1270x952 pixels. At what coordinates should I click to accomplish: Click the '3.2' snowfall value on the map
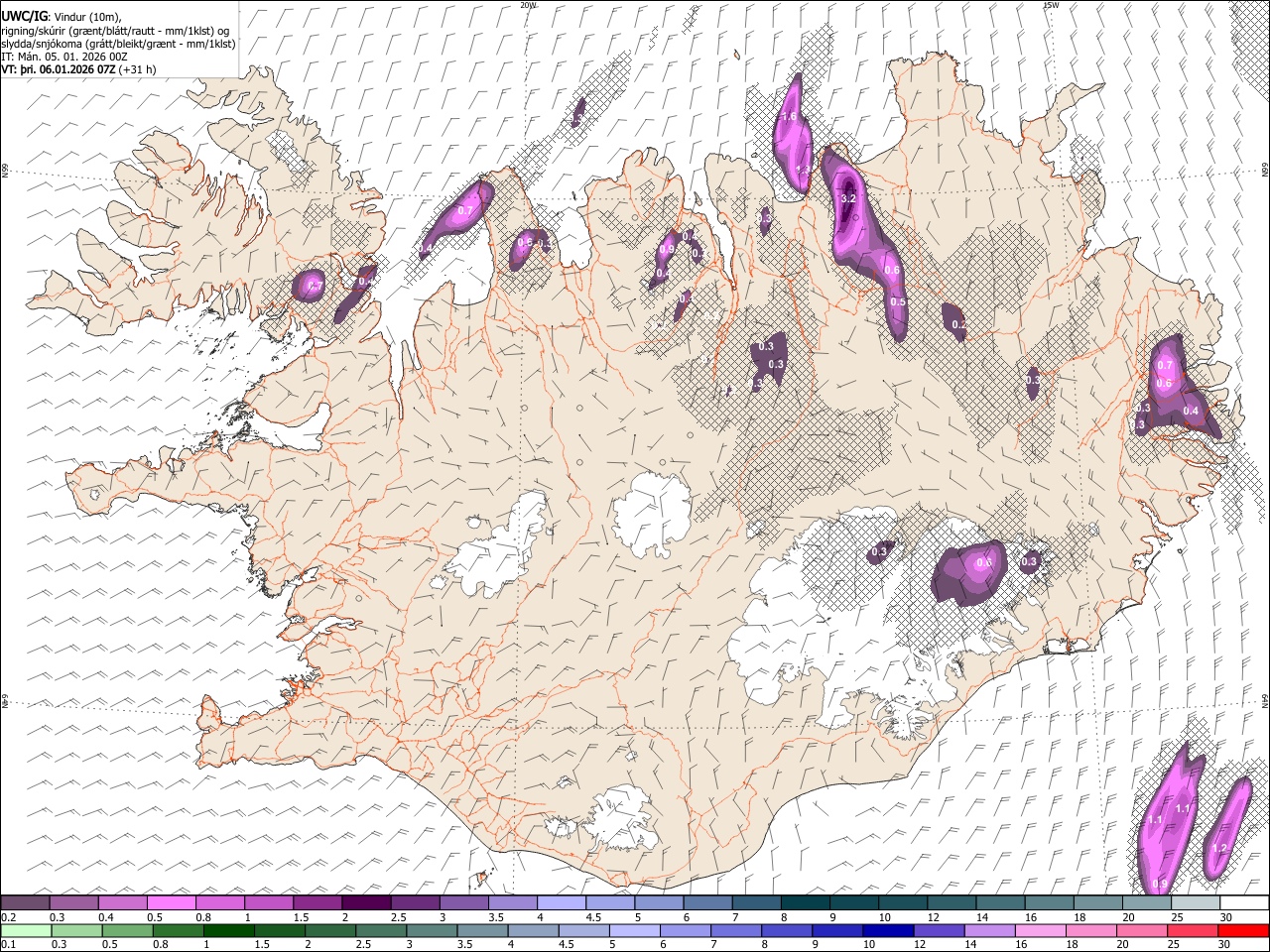[x=848, y=199]
